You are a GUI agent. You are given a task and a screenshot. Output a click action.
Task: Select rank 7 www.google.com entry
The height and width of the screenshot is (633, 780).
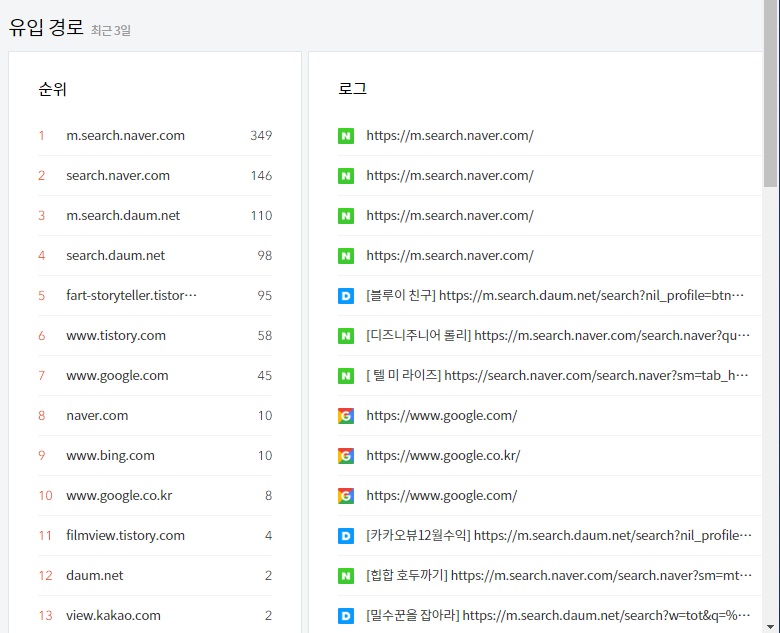pos(155,376)
